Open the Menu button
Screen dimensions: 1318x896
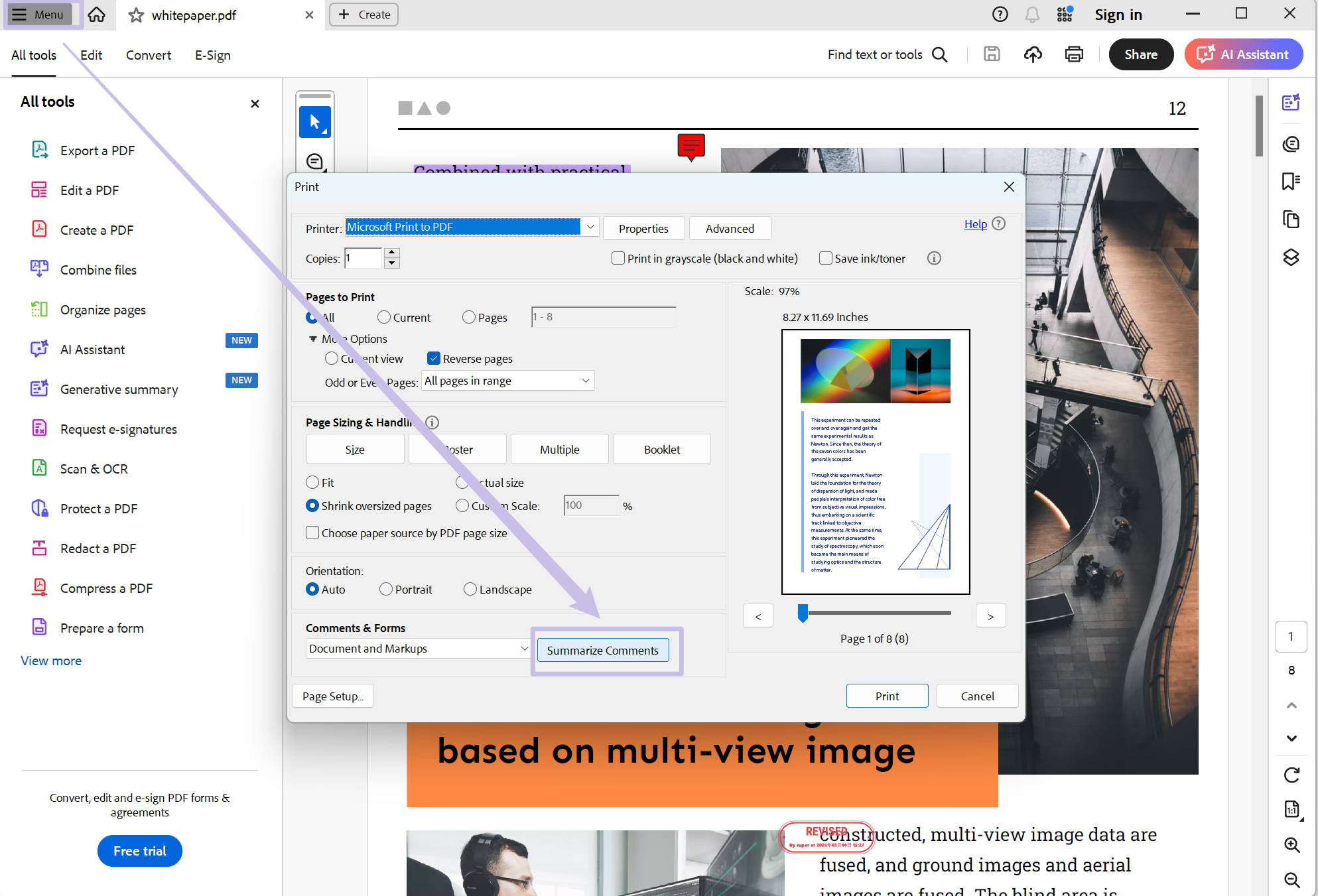click(38, 15)
